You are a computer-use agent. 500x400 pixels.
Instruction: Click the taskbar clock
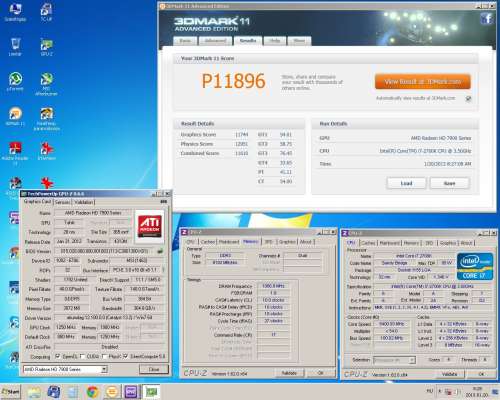pos(477,392)
